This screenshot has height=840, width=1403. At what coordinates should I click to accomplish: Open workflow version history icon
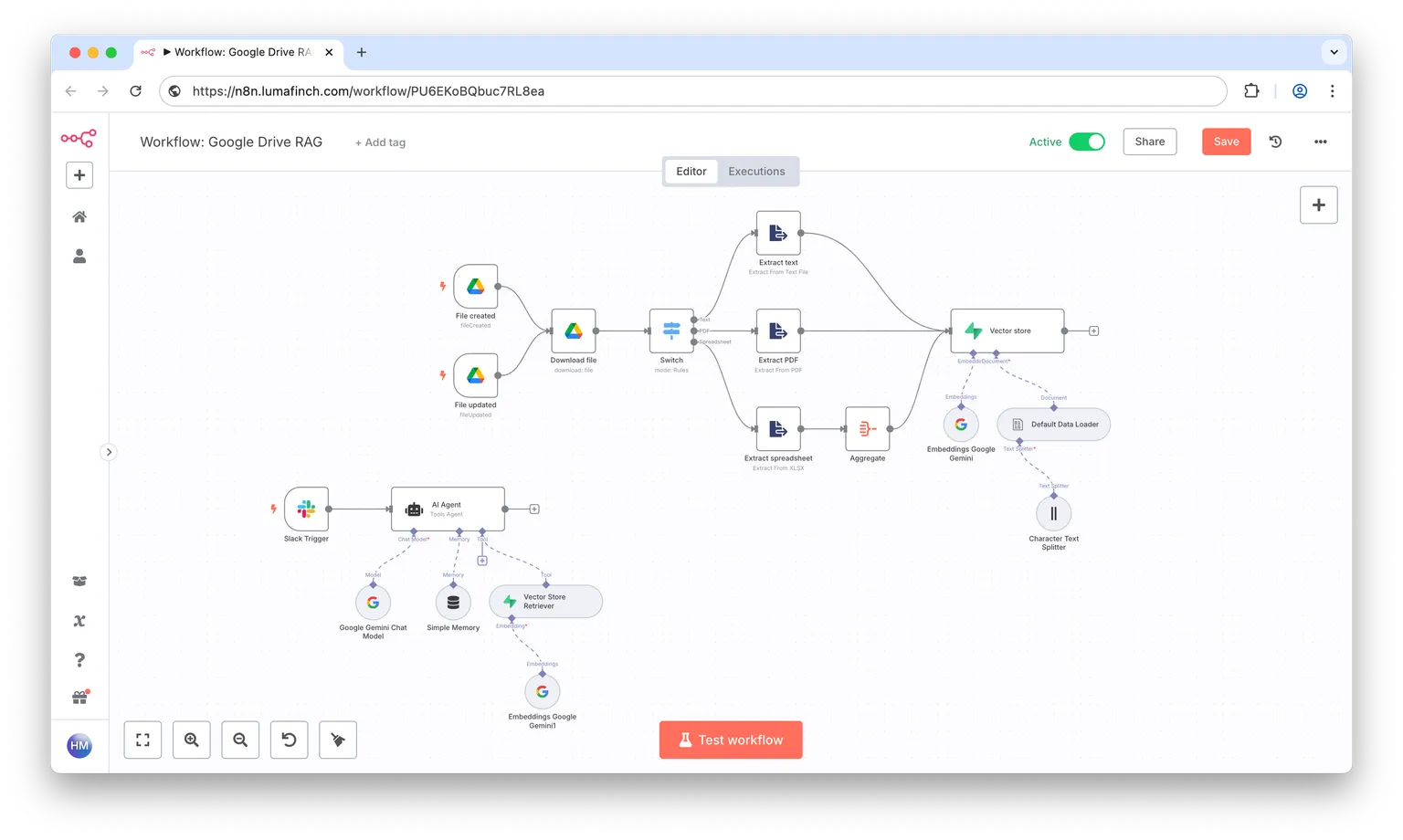[1275, 142]
